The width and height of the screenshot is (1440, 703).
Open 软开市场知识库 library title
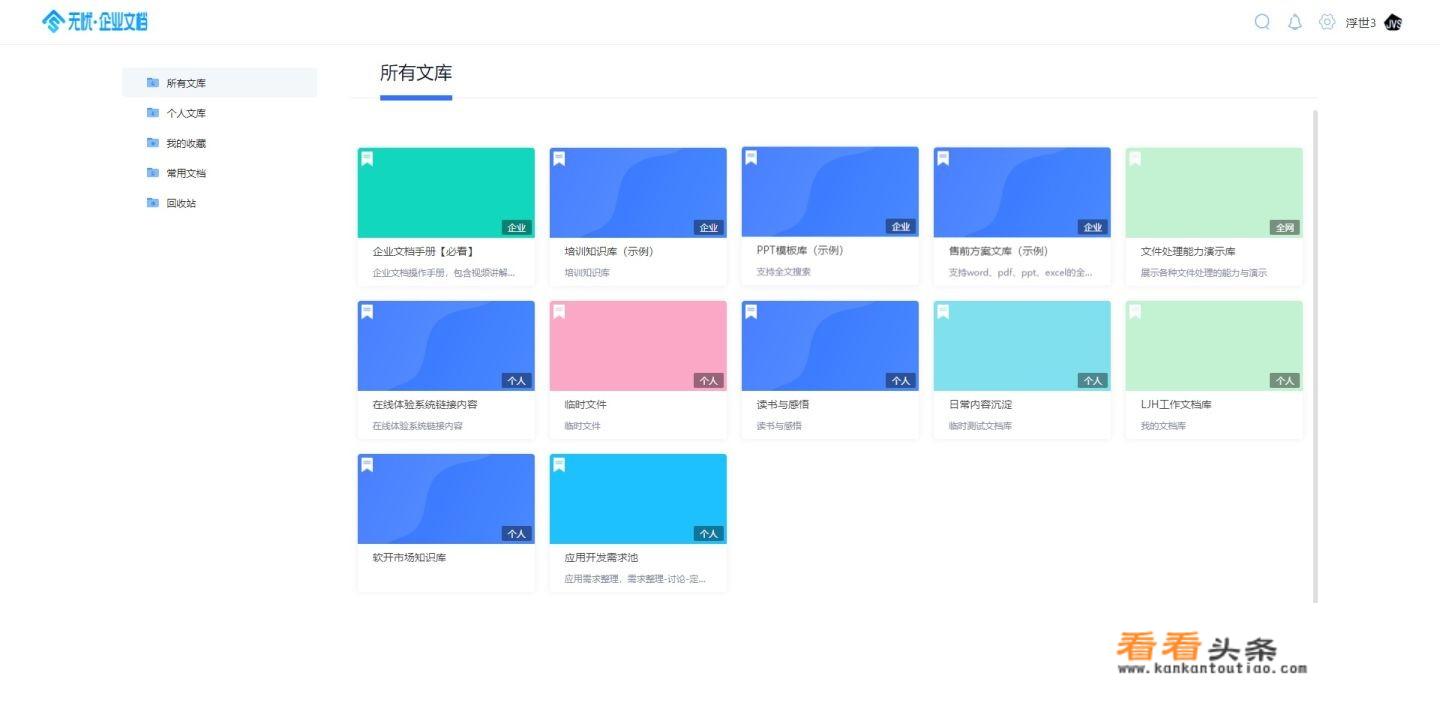(x=409, y=557)
